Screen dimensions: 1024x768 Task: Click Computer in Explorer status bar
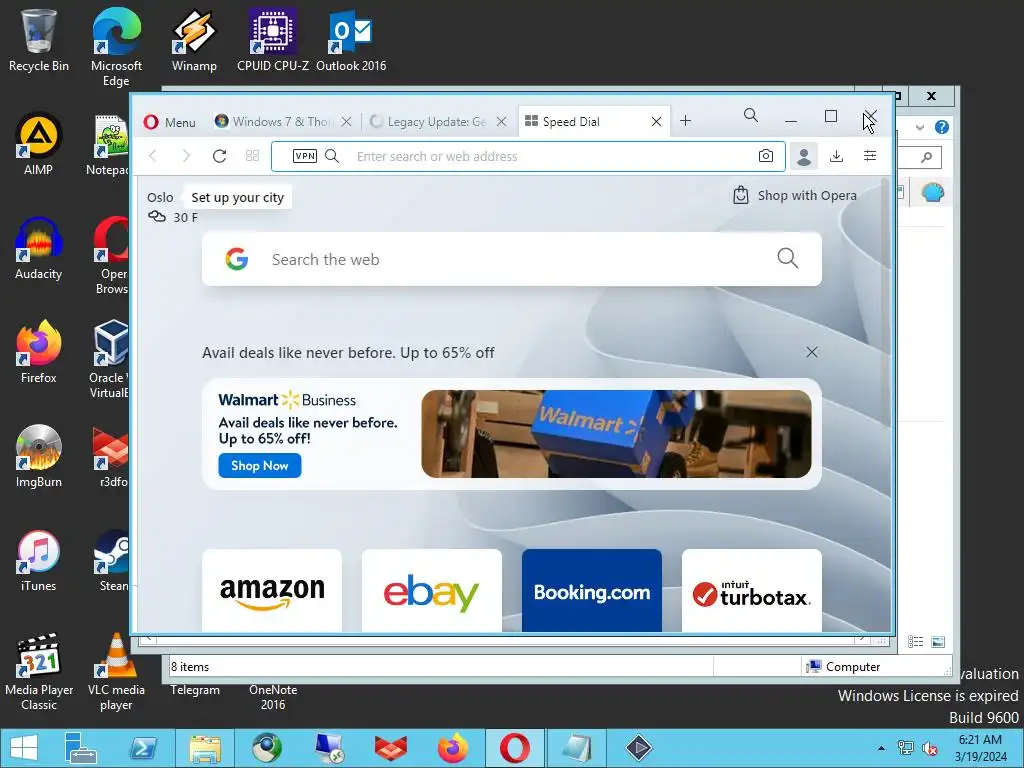[x=843, y=667]
